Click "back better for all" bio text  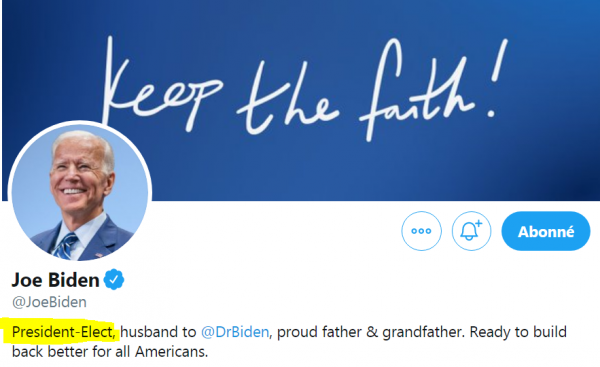pyautogui.click(x=71, y=352)
